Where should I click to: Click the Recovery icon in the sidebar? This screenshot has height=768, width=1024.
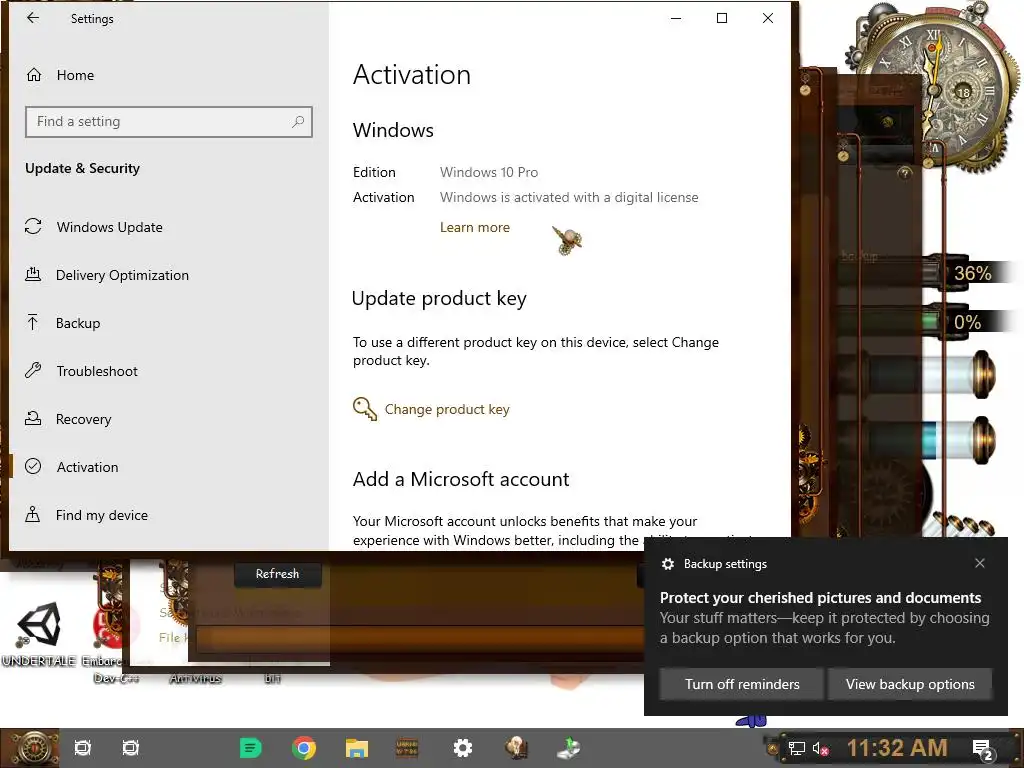click(33, 418)
